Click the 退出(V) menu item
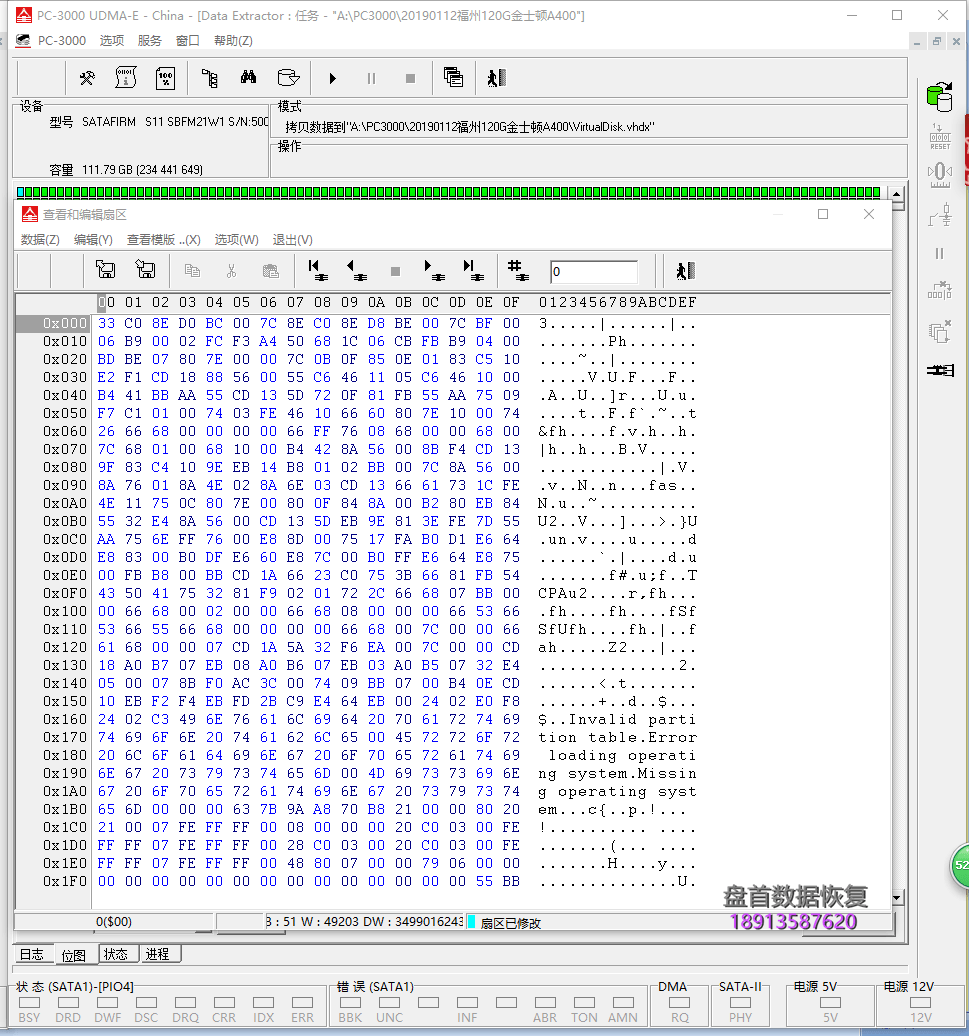This screenshot has height=1036, width=969. coord(293,240)
